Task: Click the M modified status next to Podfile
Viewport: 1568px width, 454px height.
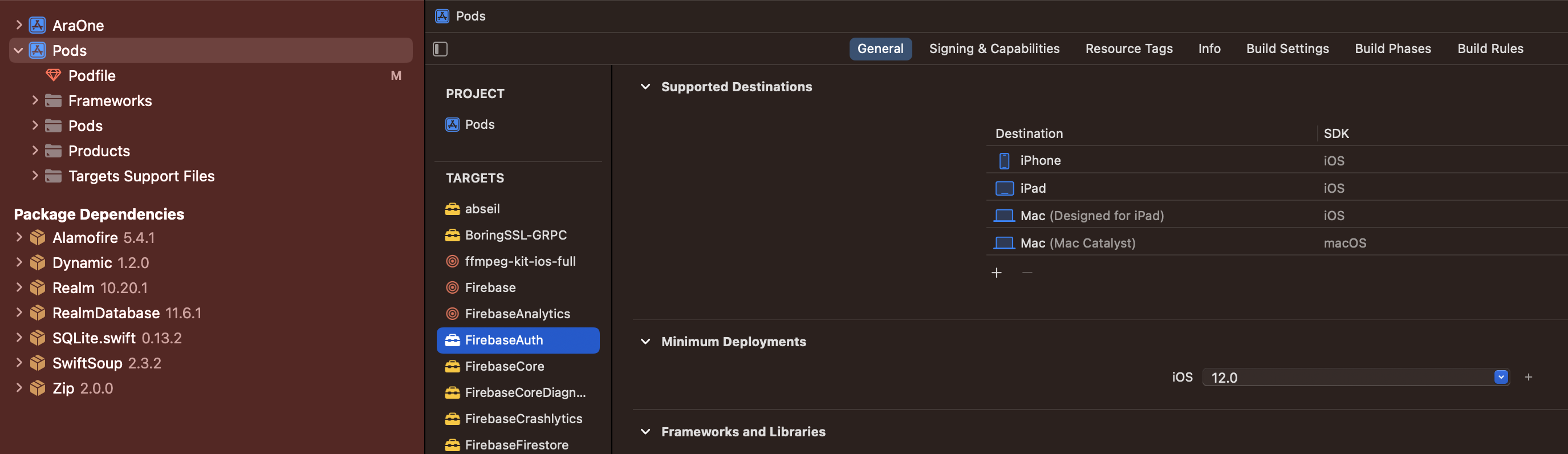Action: pyautogui.click(x=396, y=75)
